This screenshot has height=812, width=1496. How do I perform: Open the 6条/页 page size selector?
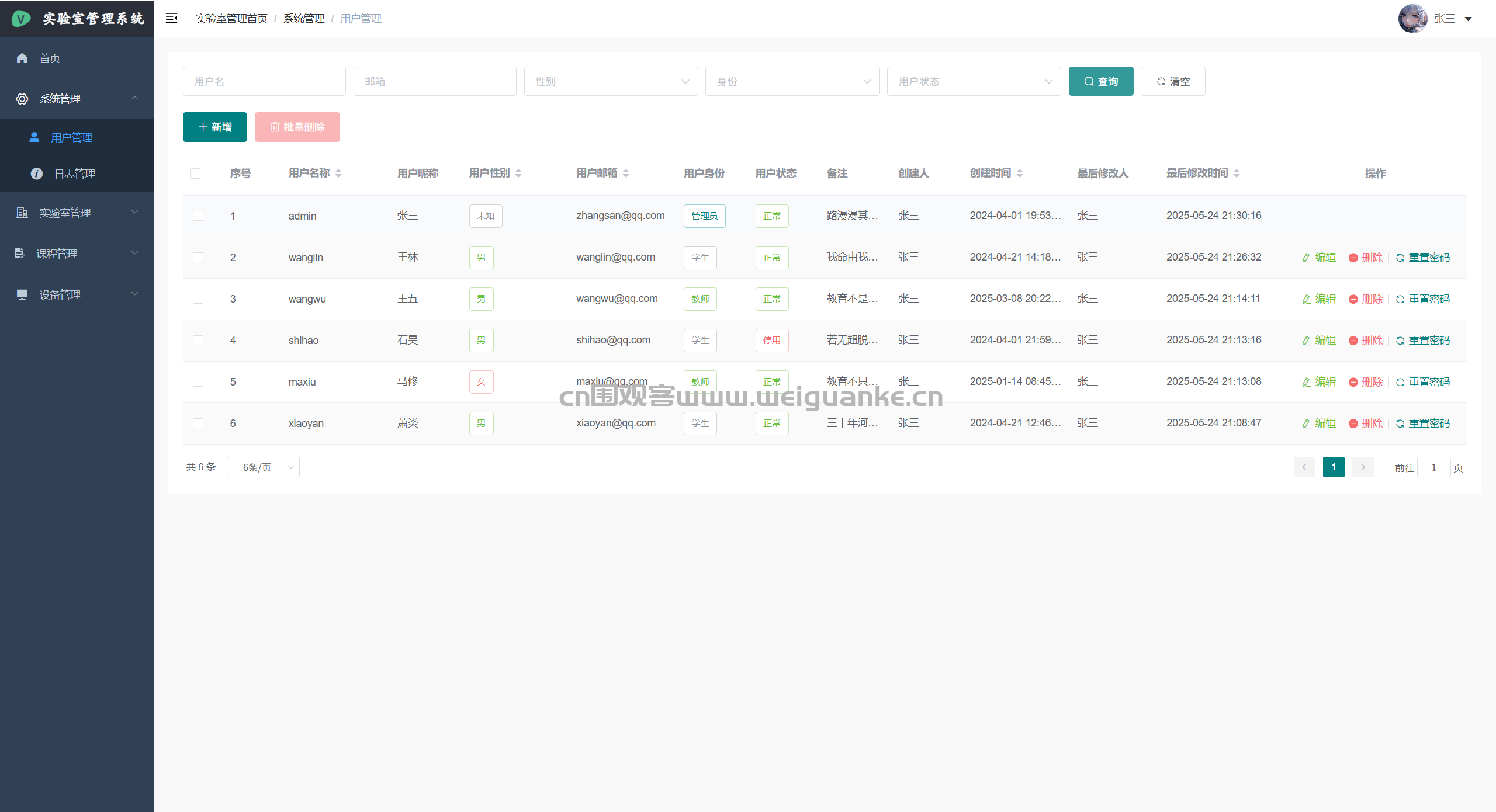tap(263, 467)
